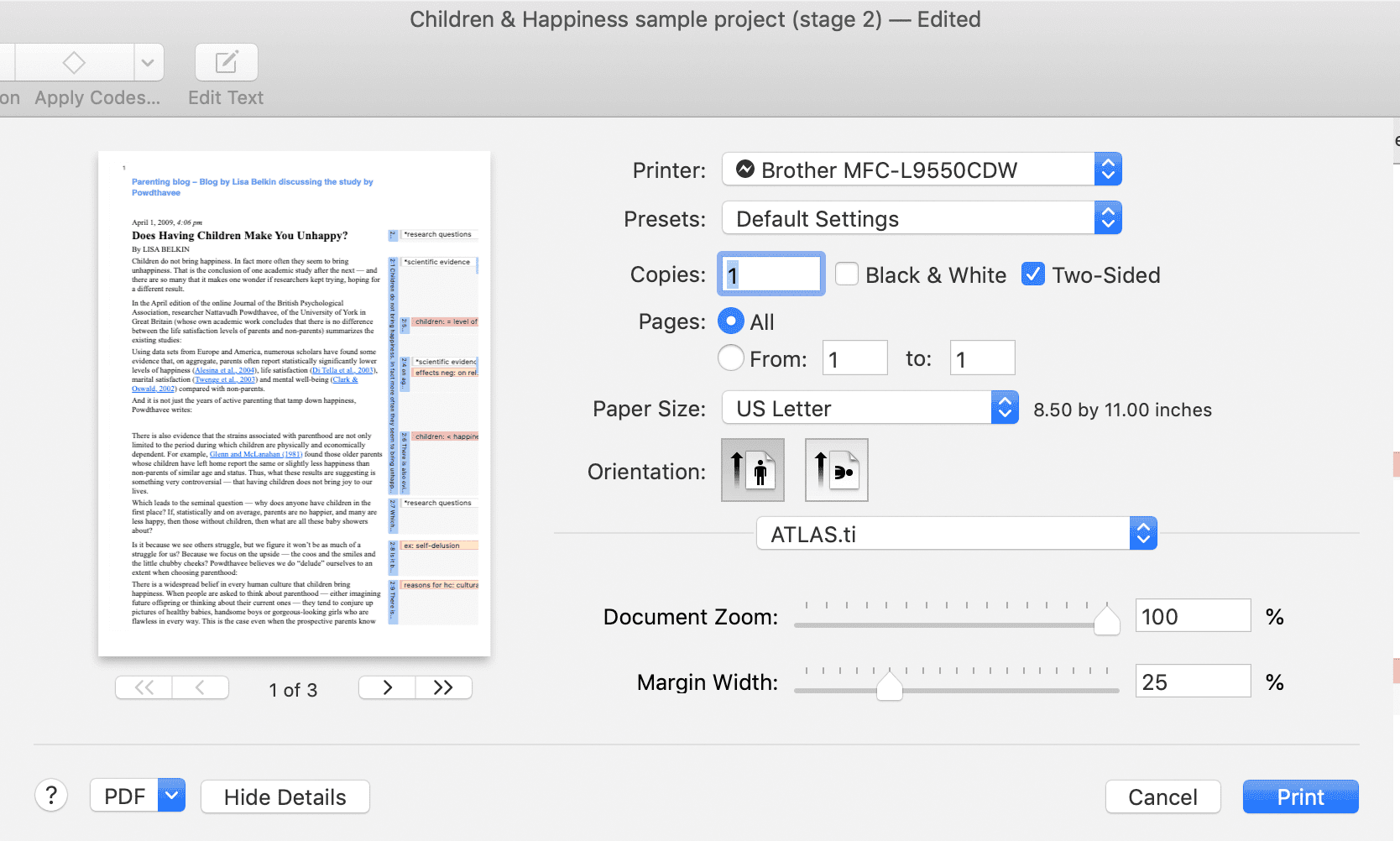
Task: Go to next preview page
Action: tap(387, 688)
